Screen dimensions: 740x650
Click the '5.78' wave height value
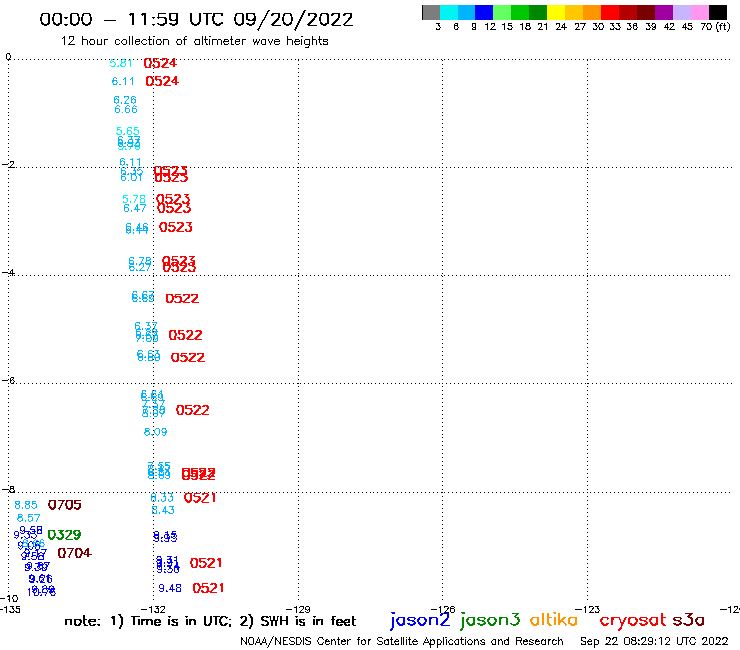point(134,199)
